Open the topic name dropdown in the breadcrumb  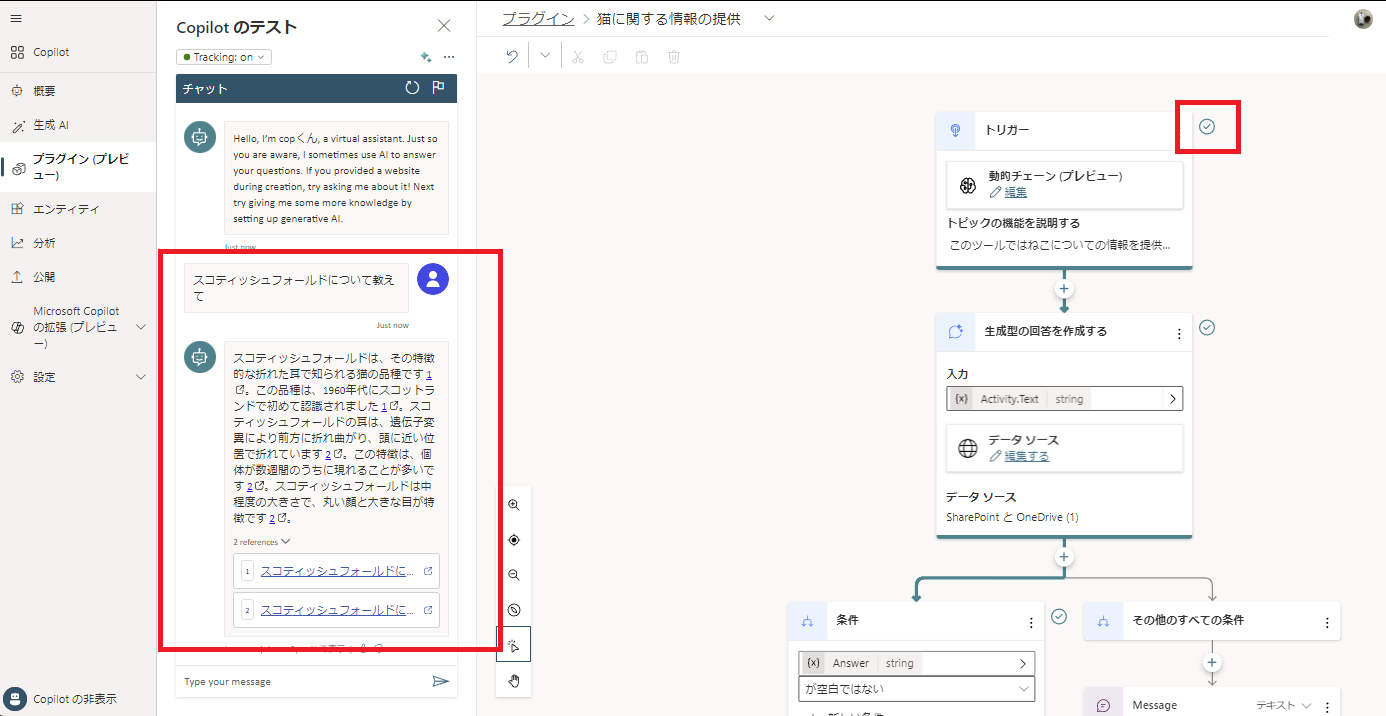tap(768, 18)
